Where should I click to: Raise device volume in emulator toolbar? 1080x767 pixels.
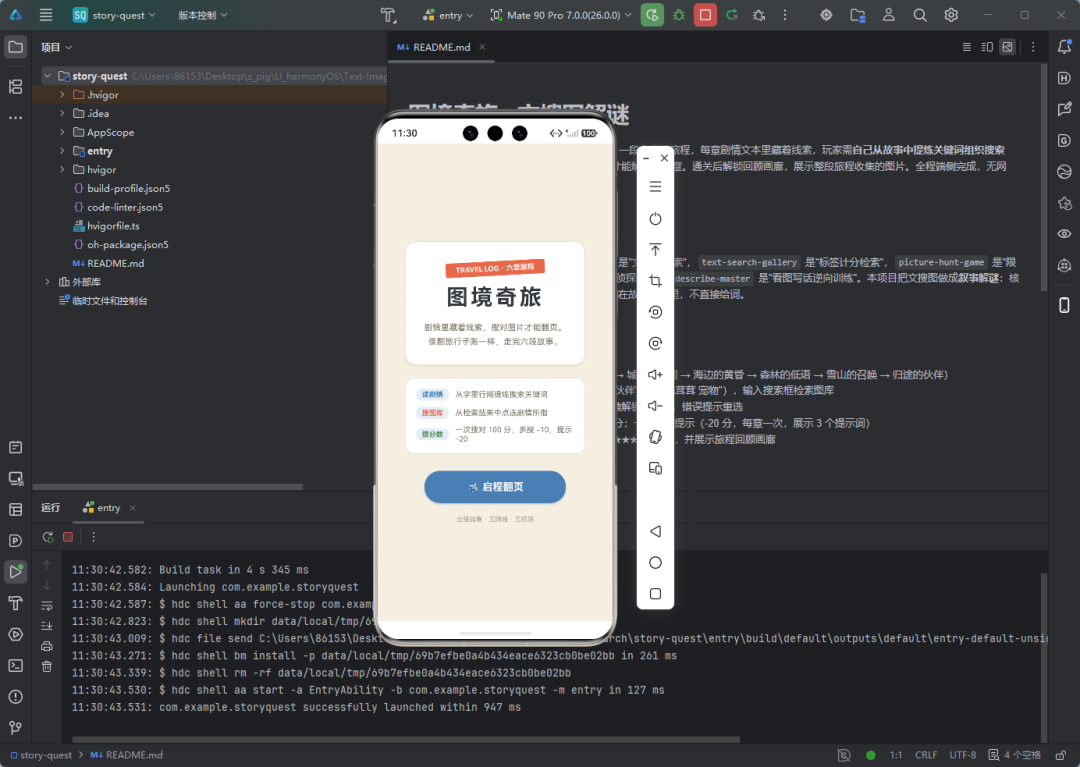point(655,375)
